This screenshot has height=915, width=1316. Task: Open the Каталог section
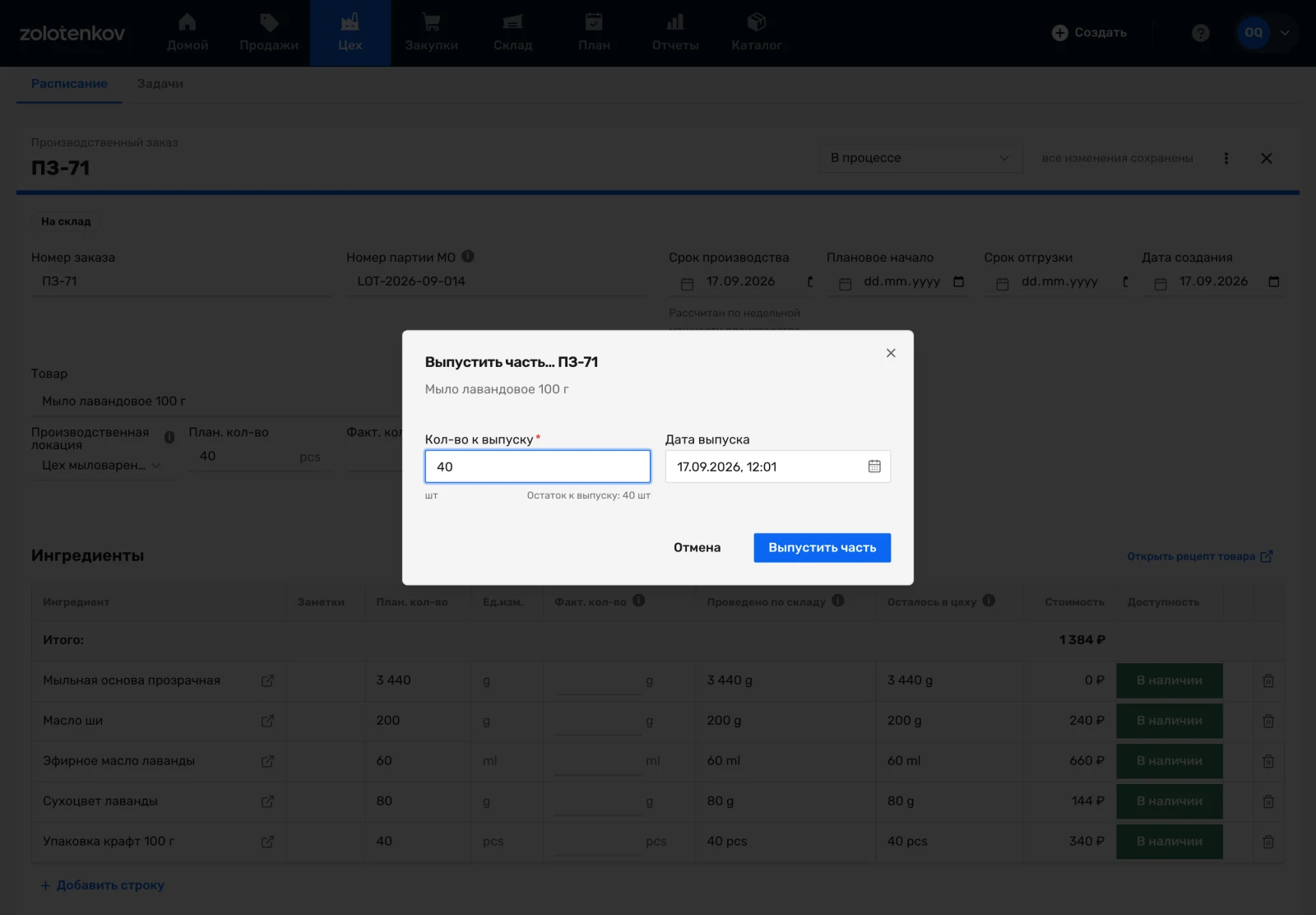[x=757, y=33]
